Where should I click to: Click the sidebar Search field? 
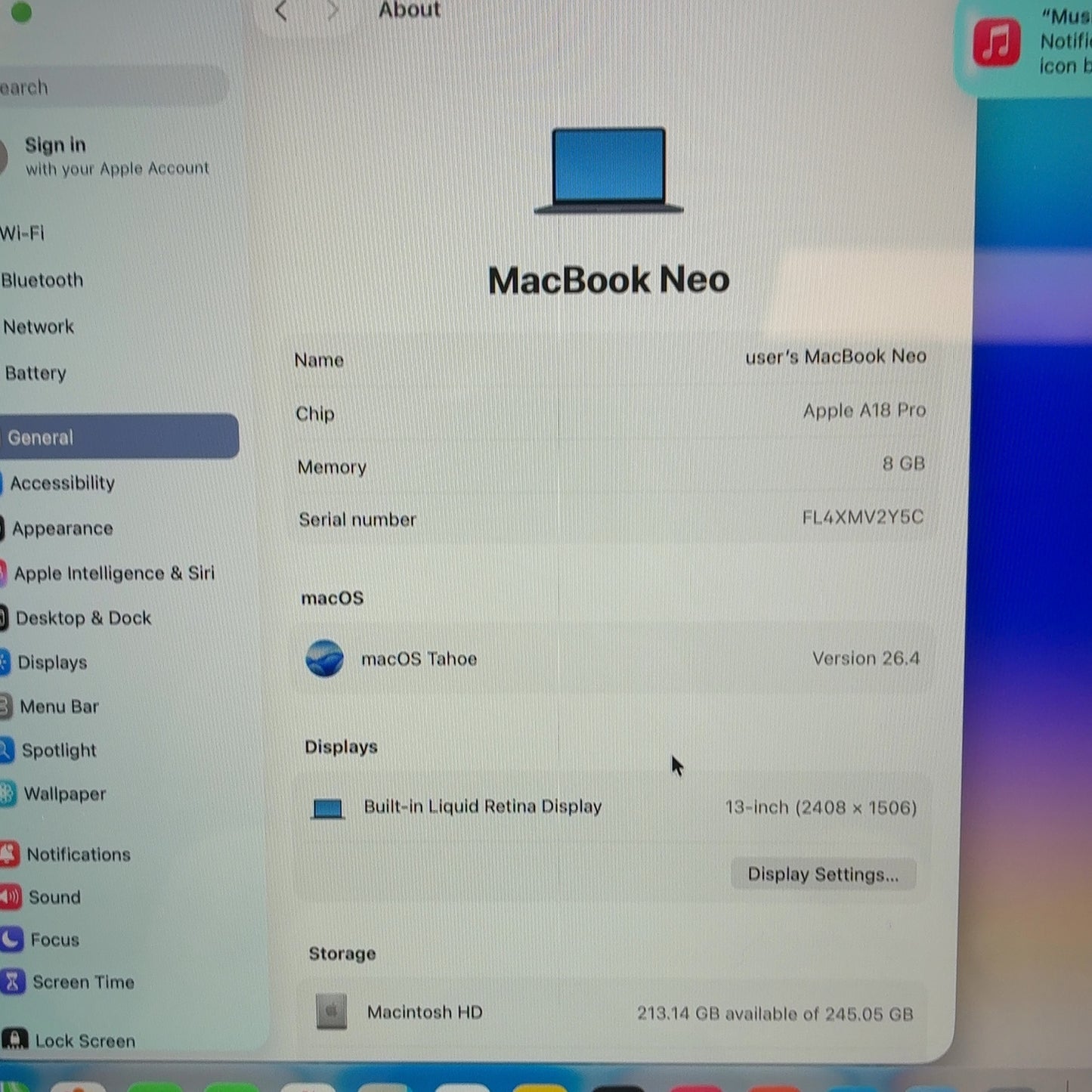point(113,86)
